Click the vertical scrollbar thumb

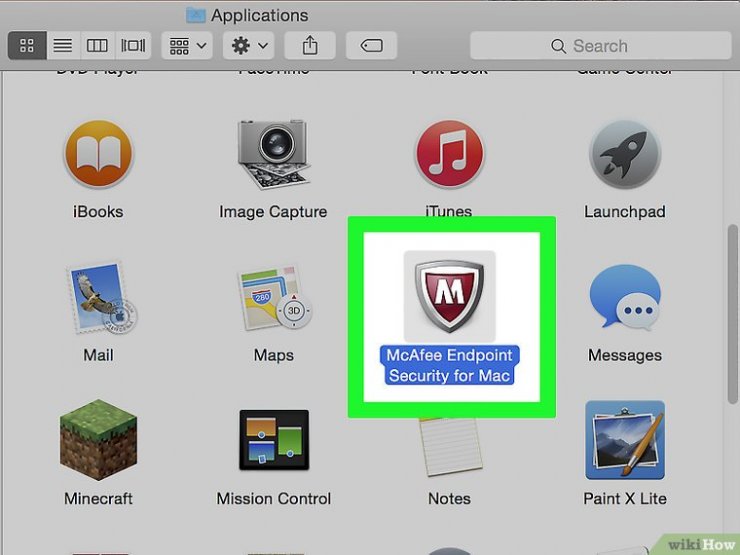point(732,314)
